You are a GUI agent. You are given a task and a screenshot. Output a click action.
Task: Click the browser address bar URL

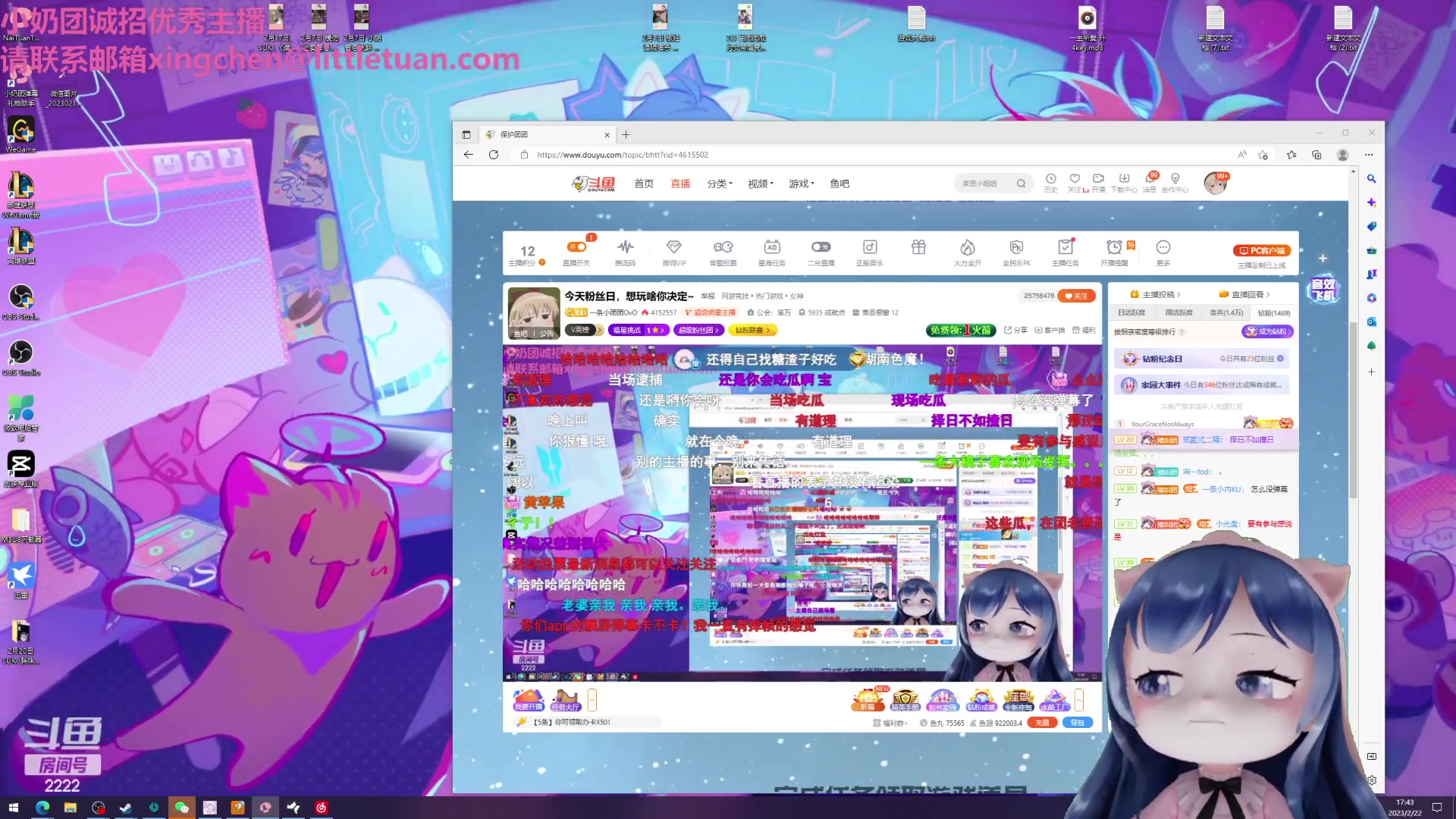pyautogui.click(x=622, y=155)
